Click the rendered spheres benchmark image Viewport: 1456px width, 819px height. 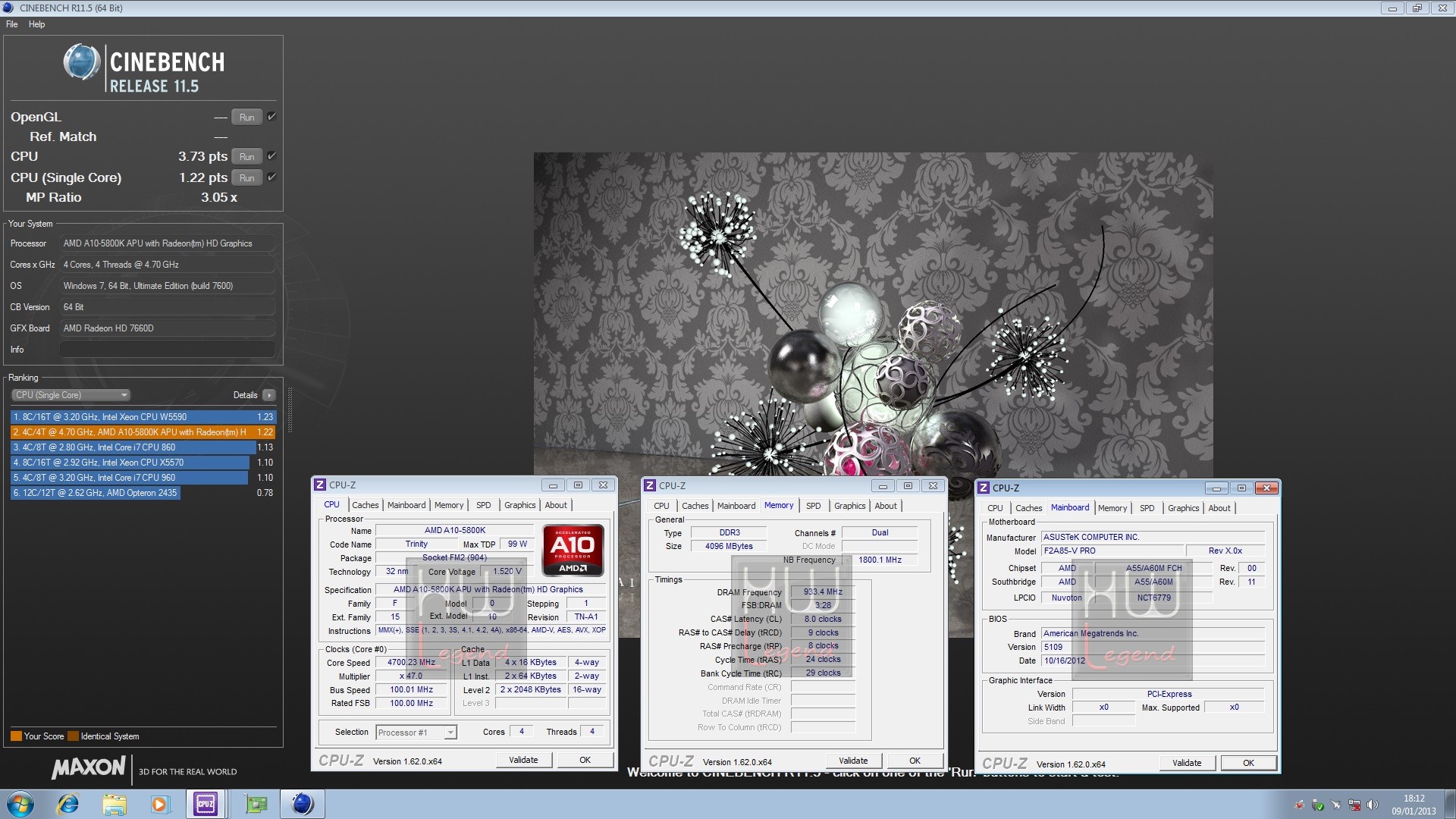pyautogui.click(x=873, y=313)
